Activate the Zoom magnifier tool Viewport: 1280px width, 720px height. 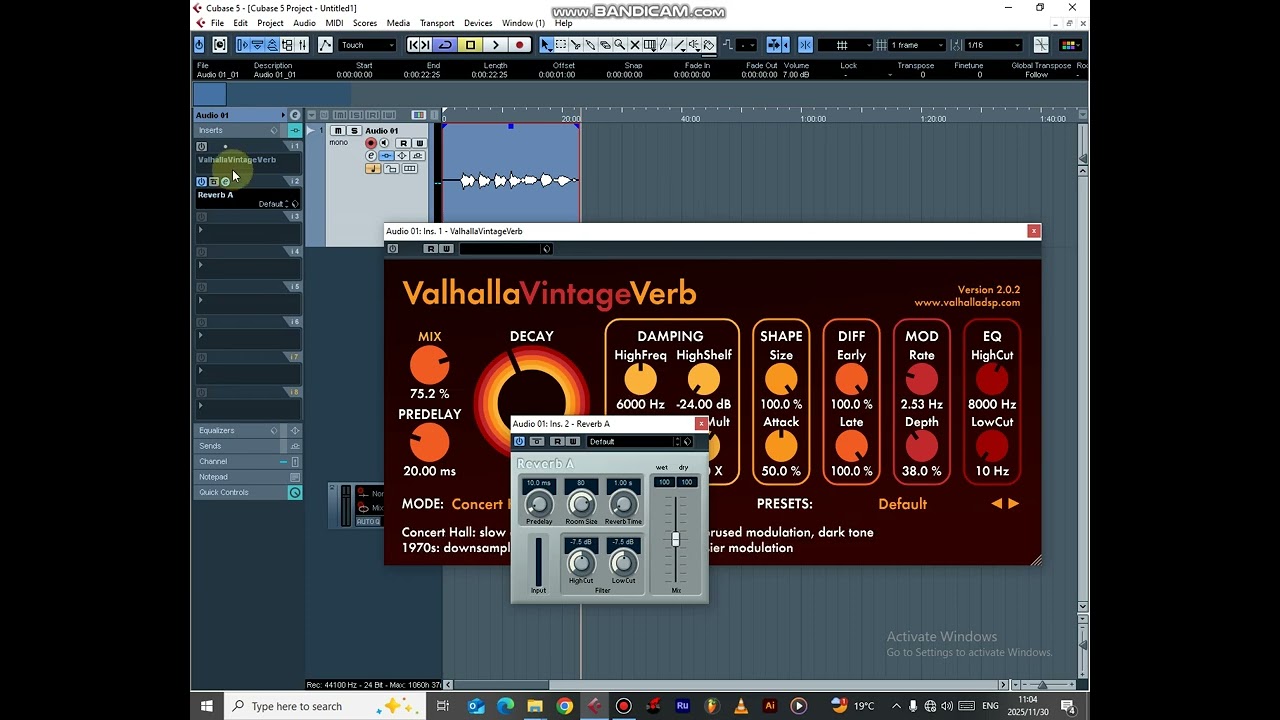(620, 45)
